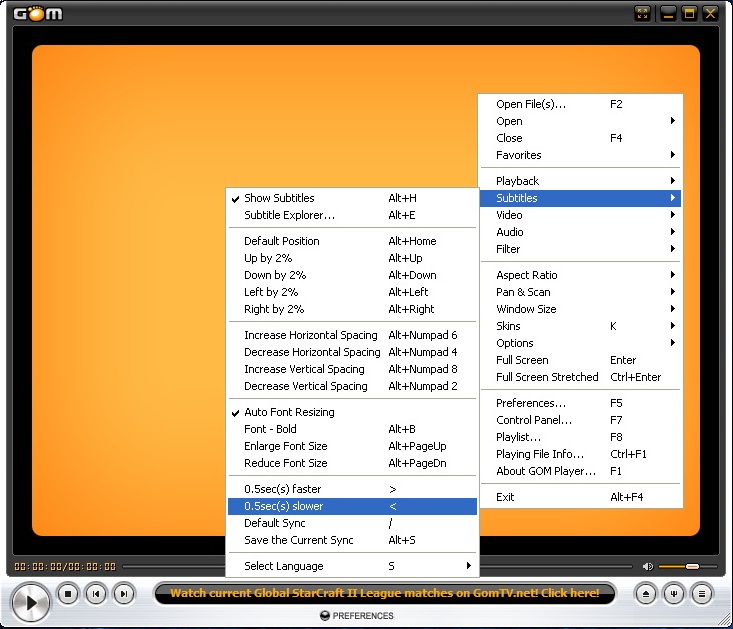Click the GOM logo
Screen dimensions: 733x629
click(38, 14)
